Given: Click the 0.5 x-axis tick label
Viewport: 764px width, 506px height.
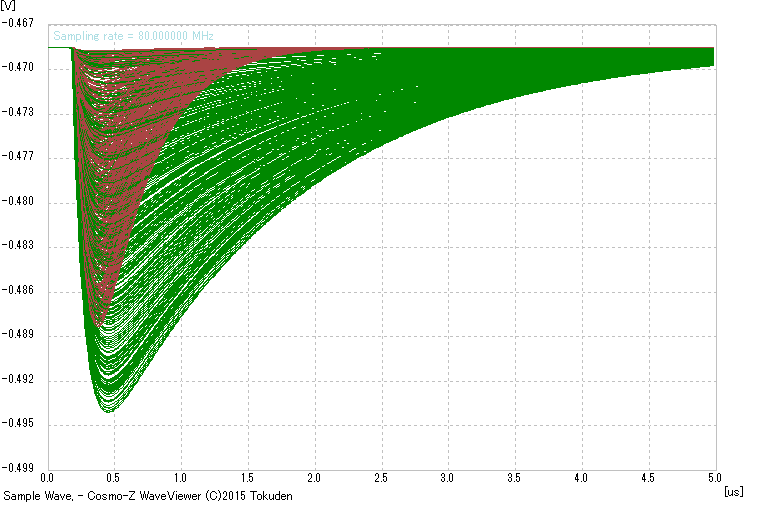Looking at the screenshot, I should tap(114, 480).
